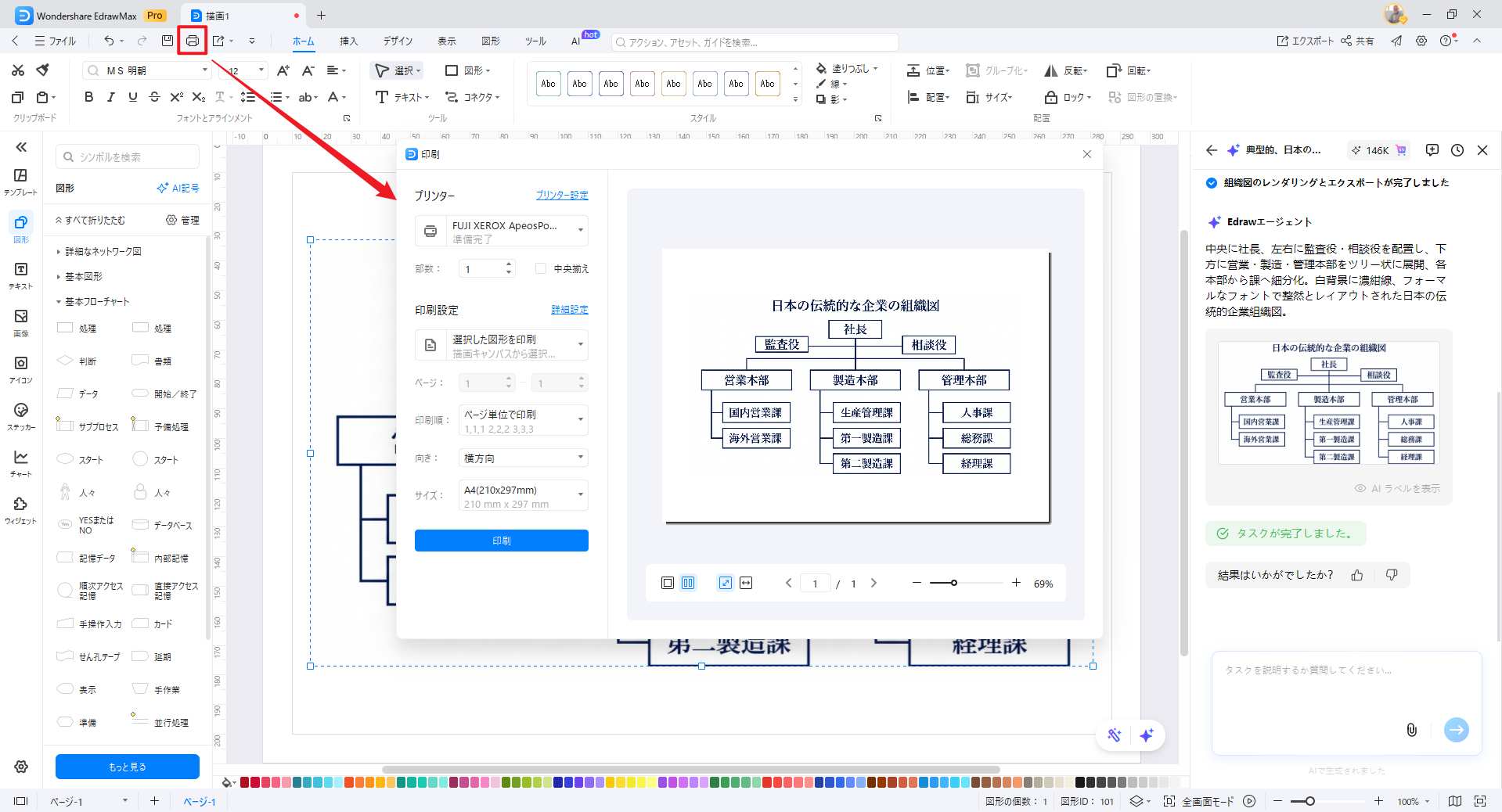Click the fit-to-page icon in print preview
The image size is (1502, 812).
tap(726, 583)
